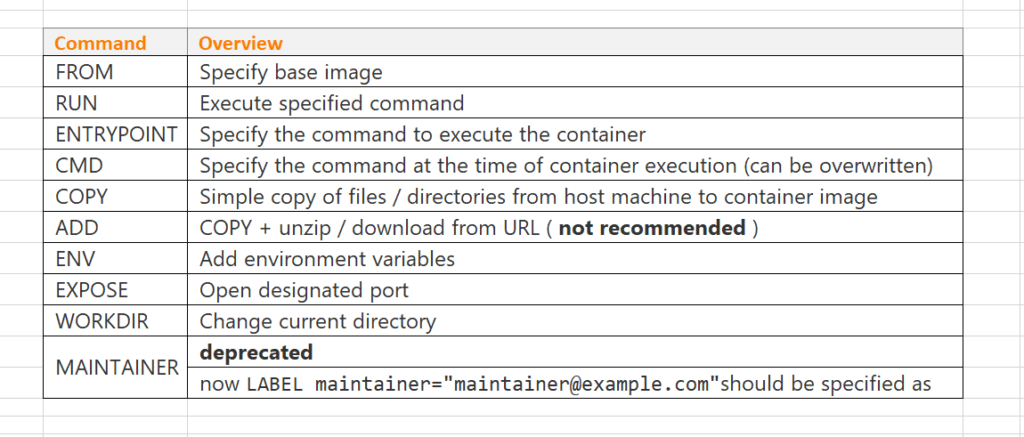Select the Overview header cell
This screenshot has height=437, width=1024.
575,43
